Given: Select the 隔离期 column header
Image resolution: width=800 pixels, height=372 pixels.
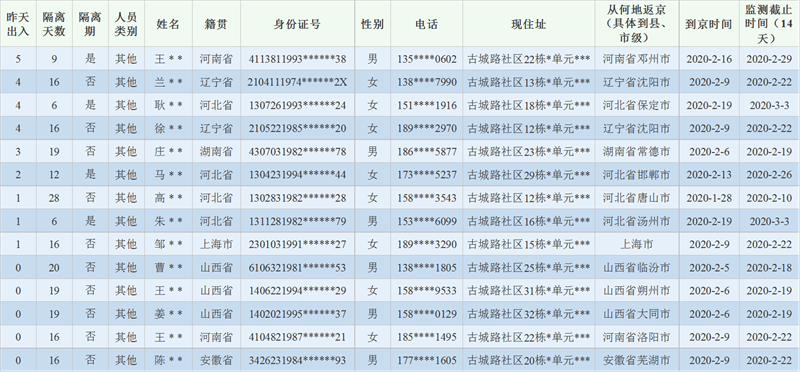Looking at the screenshot, I should pos(90,24).
